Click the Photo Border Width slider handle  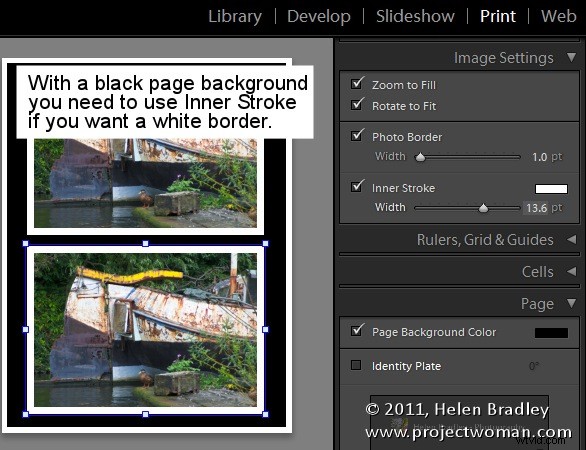click(x=420, y=157)
